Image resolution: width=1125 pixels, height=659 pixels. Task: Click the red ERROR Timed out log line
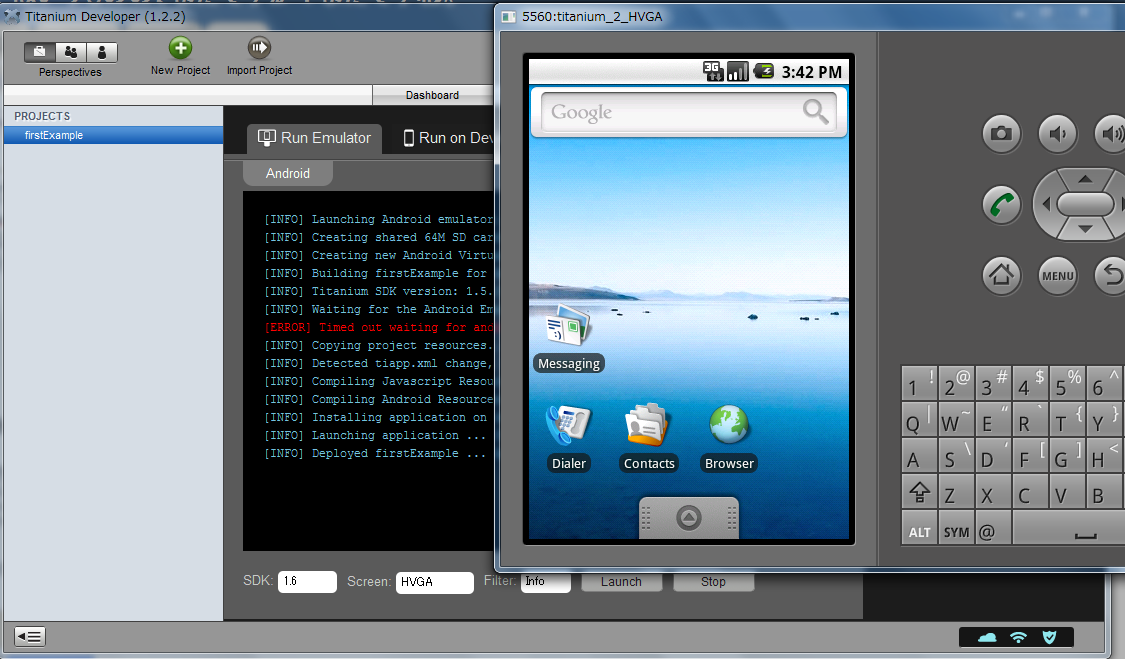click(x=379, y=327)
